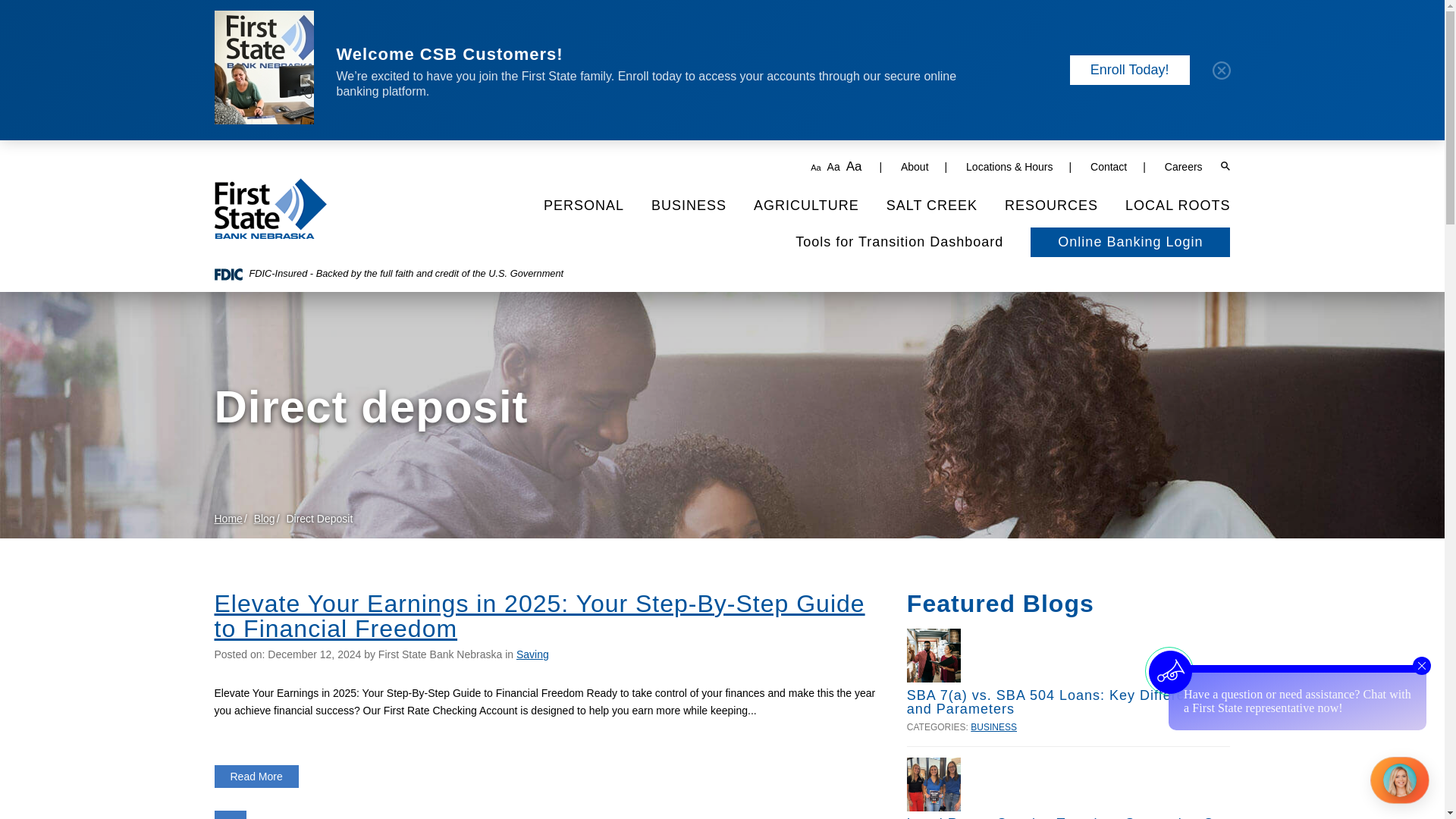The width and height of the screenshot is (1456, 819).
Task: Open the Agriculture menu item
Action: click(806, 206)
